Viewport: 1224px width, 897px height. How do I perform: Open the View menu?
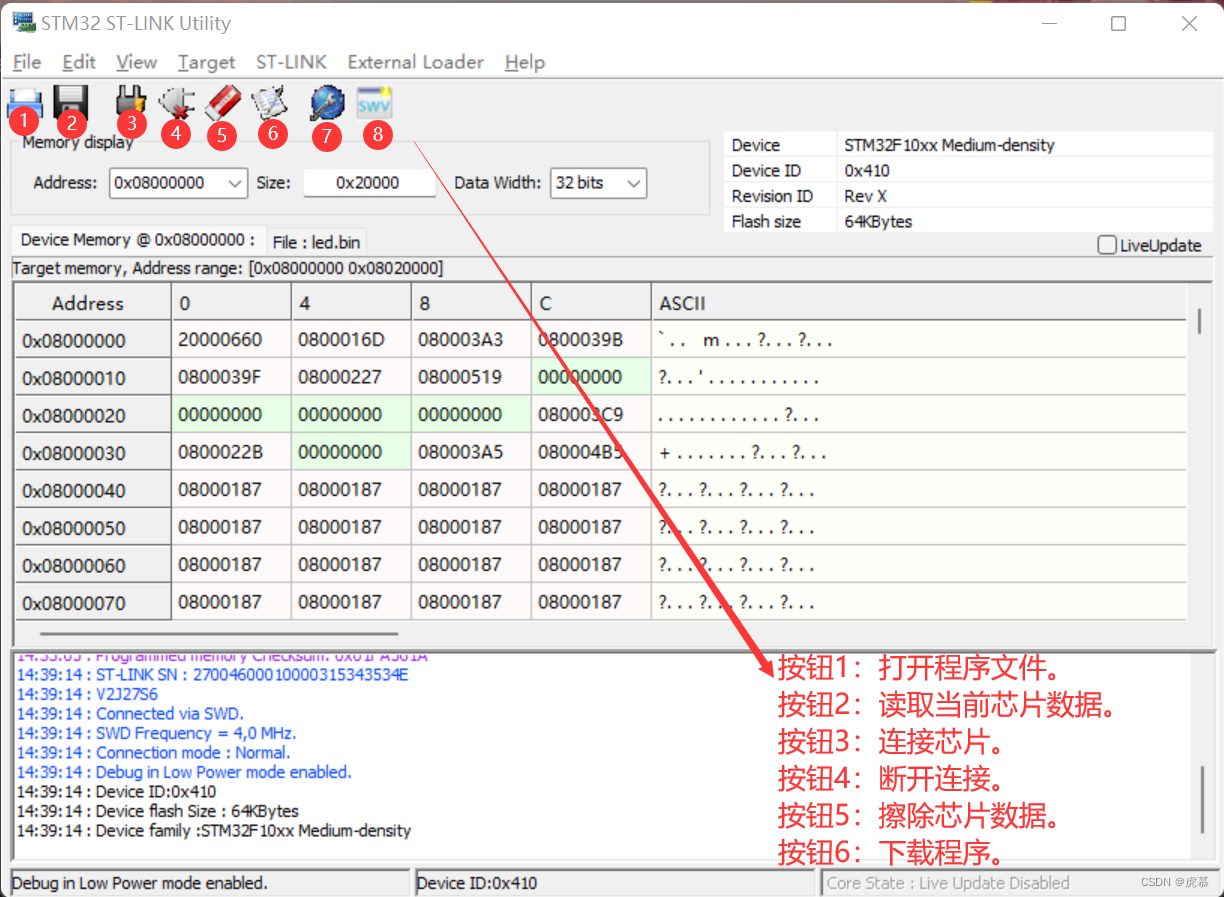click(136, 62)
